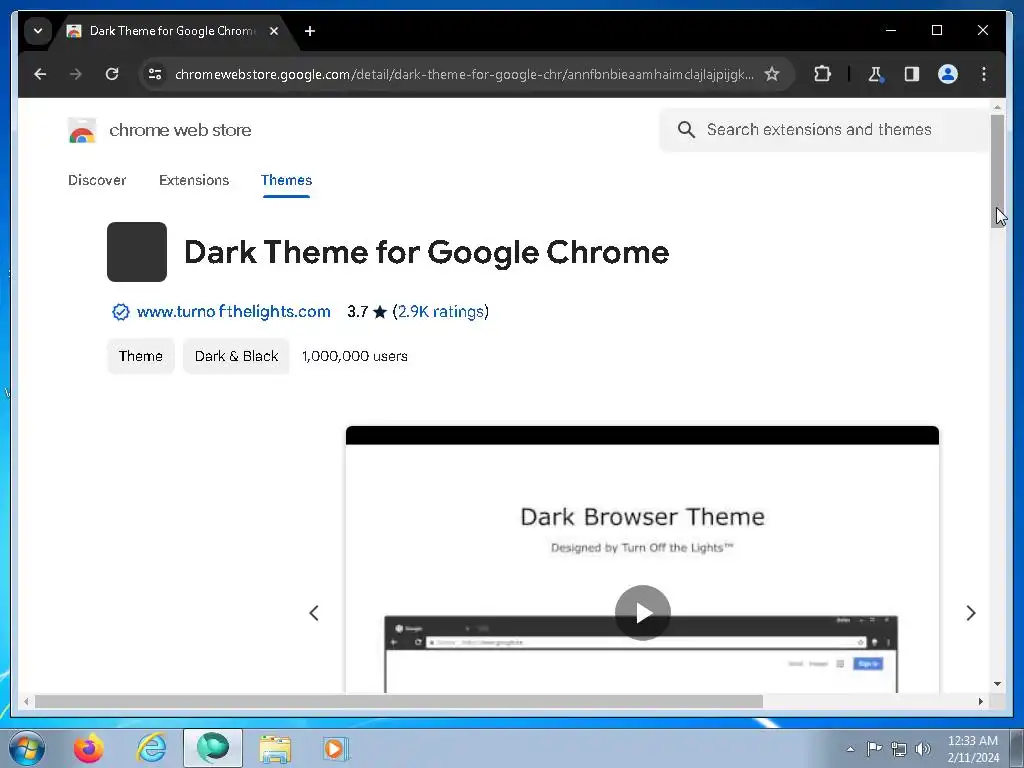This screenshot has width=1024, height=768.
Task: Click the dark theme square icon
Action: pos(136,252)
